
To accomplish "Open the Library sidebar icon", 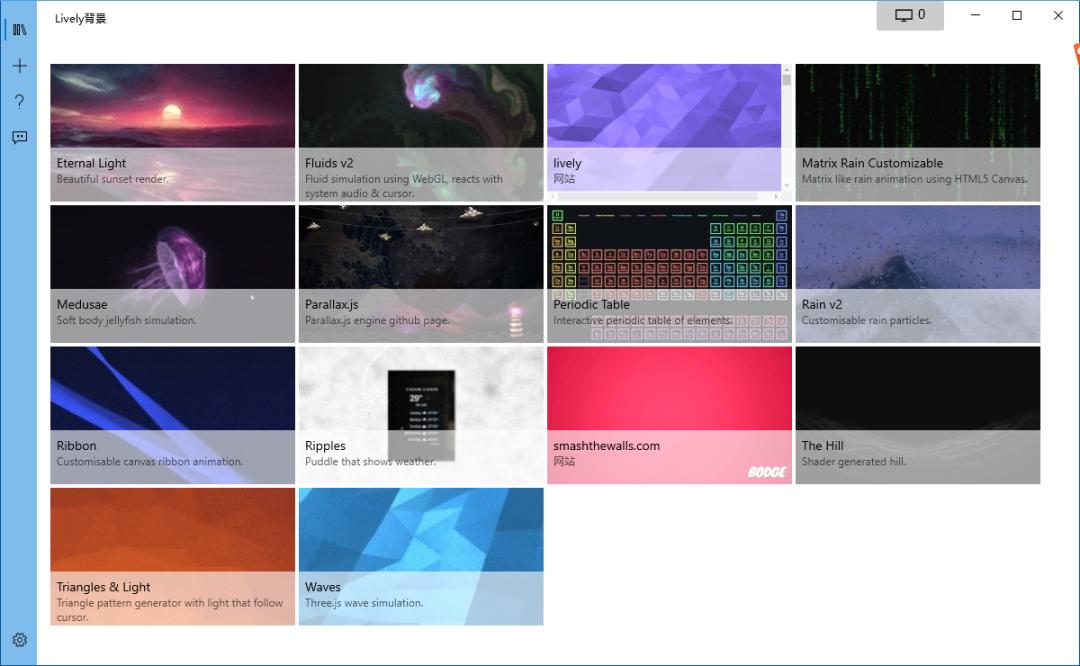I will (19, 30).
